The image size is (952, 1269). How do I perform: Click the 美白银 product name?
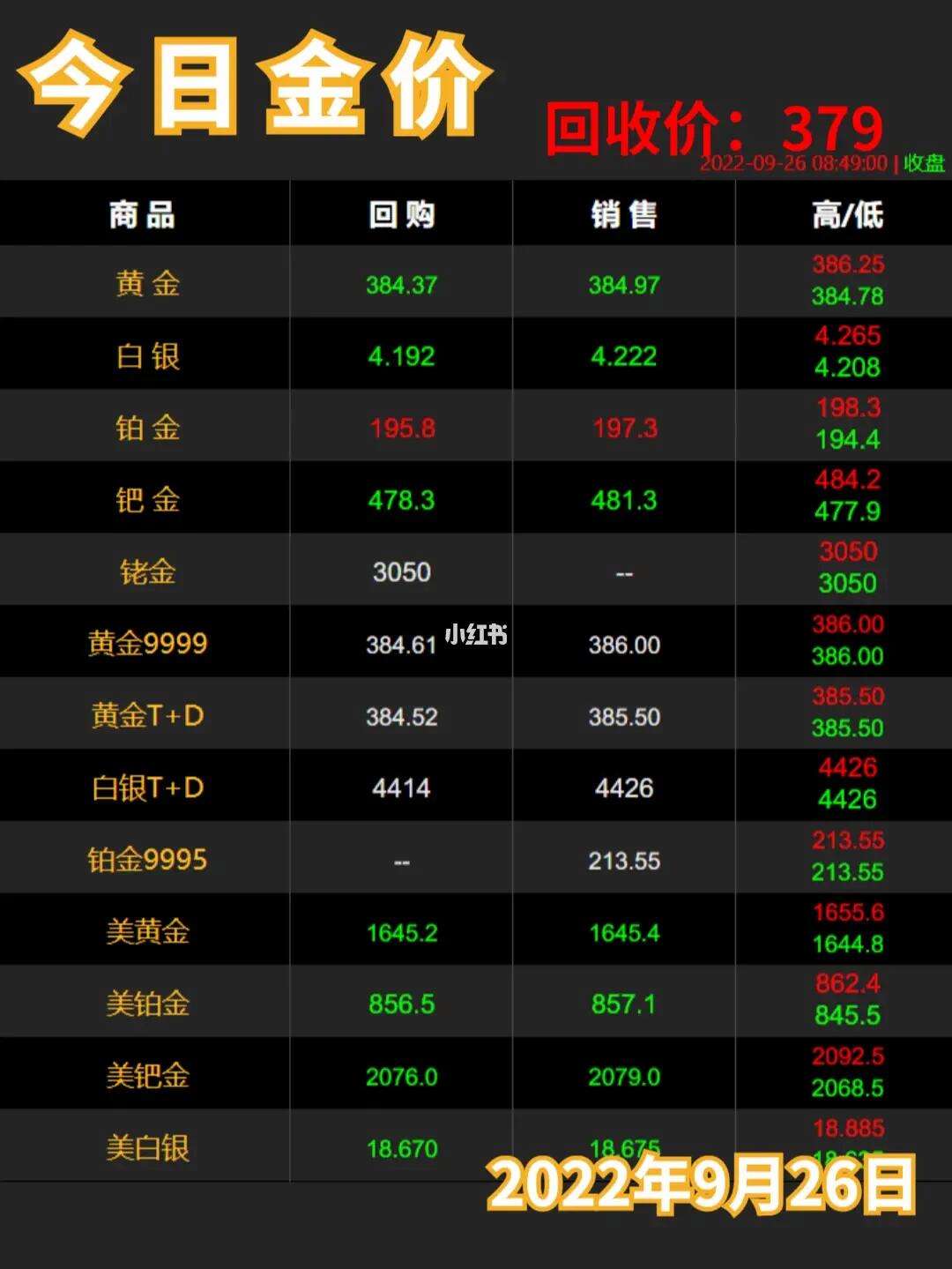(x=147, y=1148)
